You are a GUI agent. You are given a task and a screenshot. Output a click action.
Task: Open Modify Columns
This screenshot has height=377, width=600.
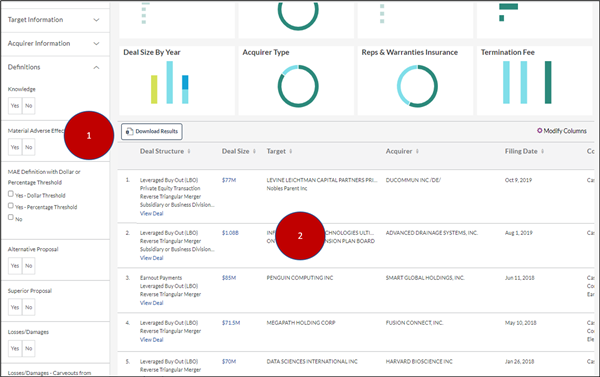click(x=562, y=131)
